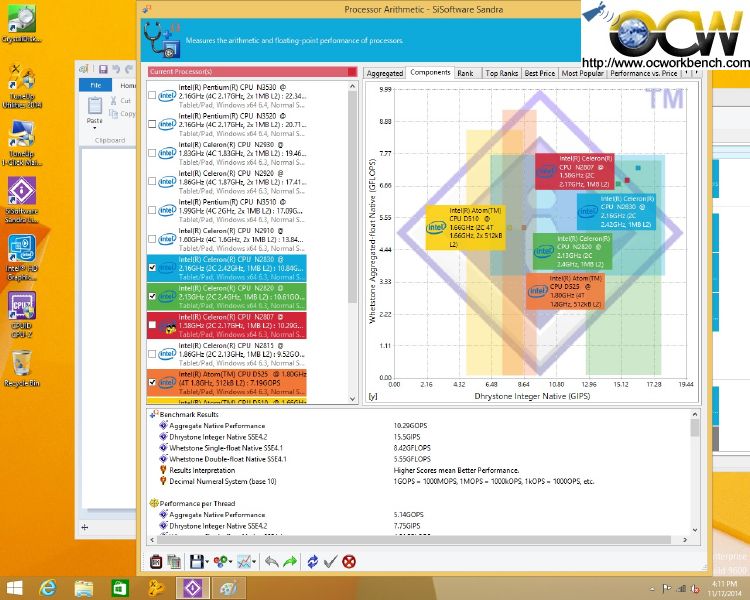Collapse the Performance per Thread tree node
The width and height of the screenshot is (750, 600).
[154, 503]
